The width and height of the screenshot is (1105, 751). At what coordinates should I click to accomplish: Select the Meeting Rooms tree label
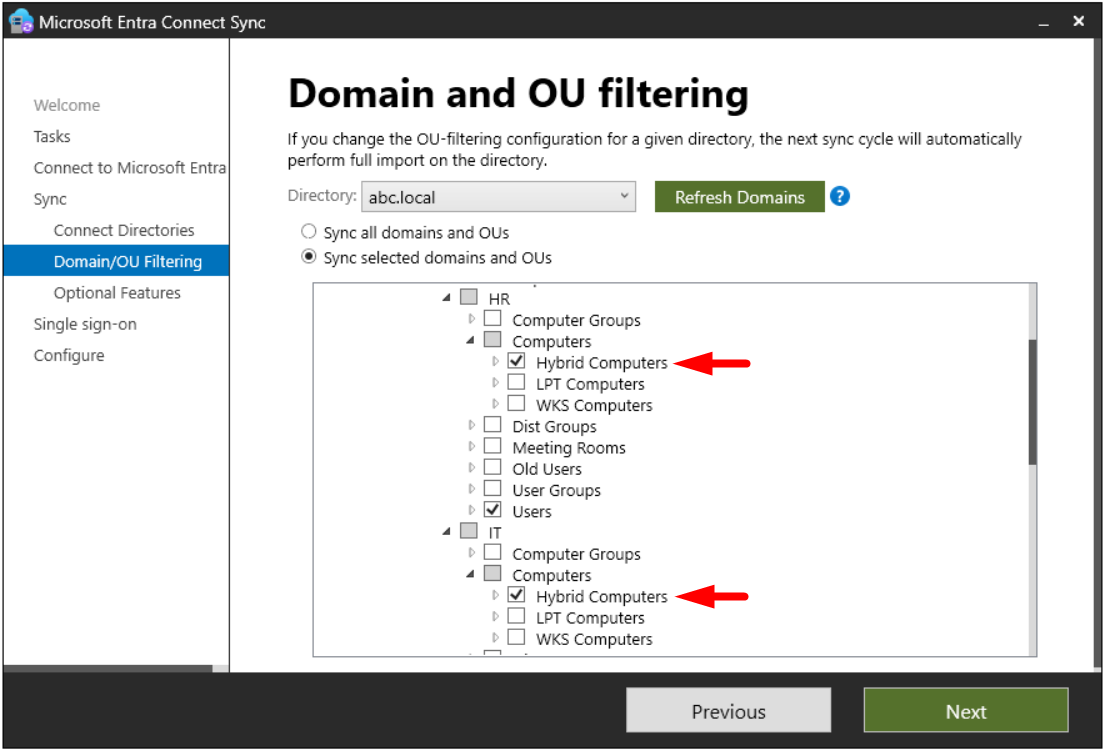569,448
